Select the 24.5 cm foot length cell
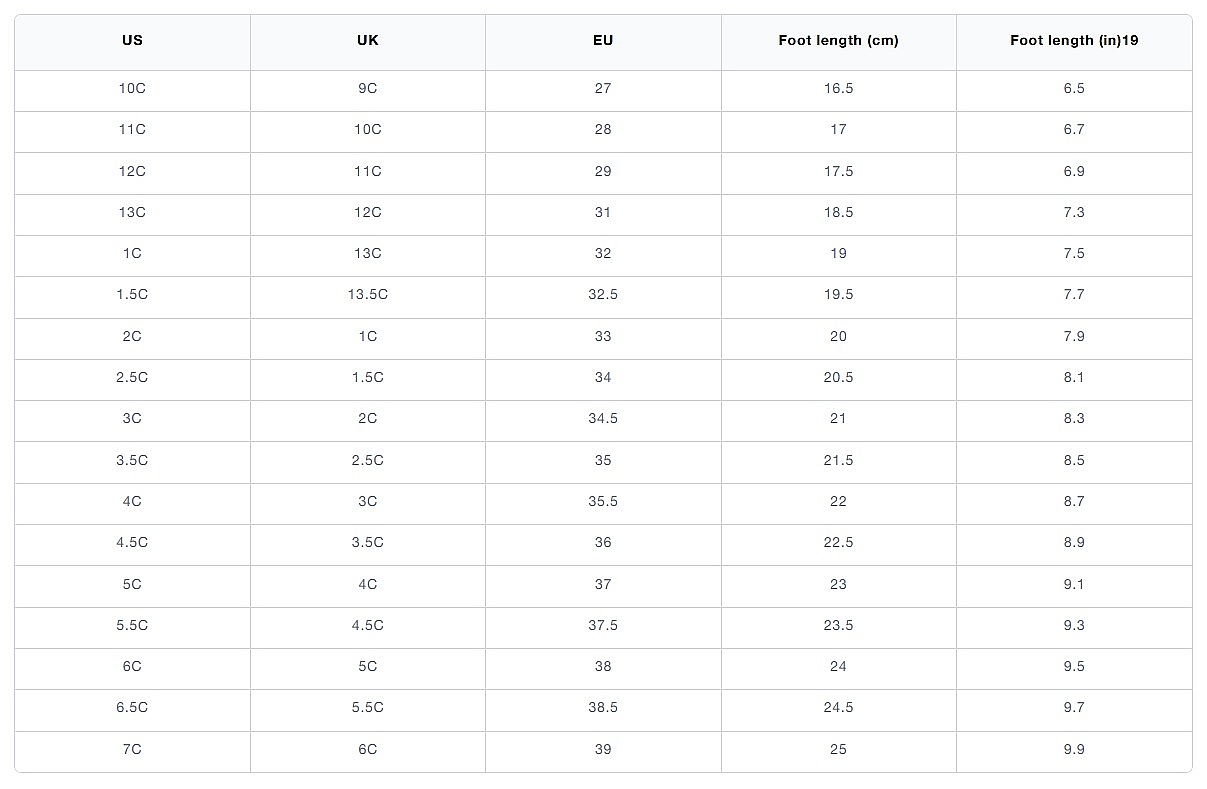The height and width of the screenshot is (789, 1207). click(x=838, y=707)
